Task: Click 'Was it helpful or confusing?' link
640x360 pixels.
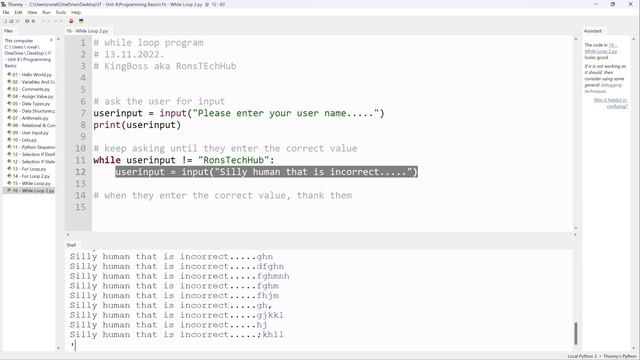Action: (611, 103)
